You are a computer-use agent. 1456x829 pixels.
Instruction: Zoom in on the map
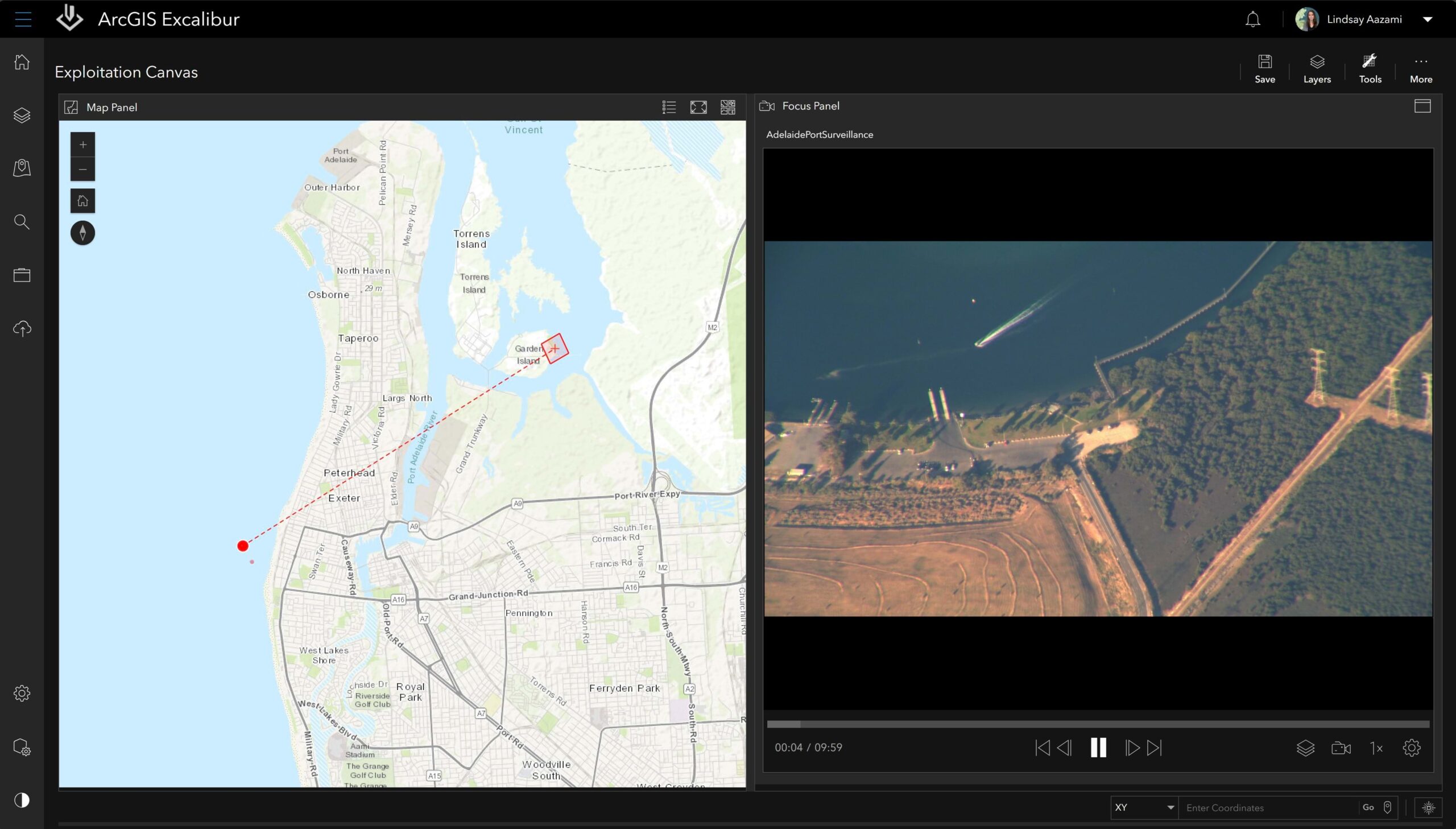[x=82, y=145]
